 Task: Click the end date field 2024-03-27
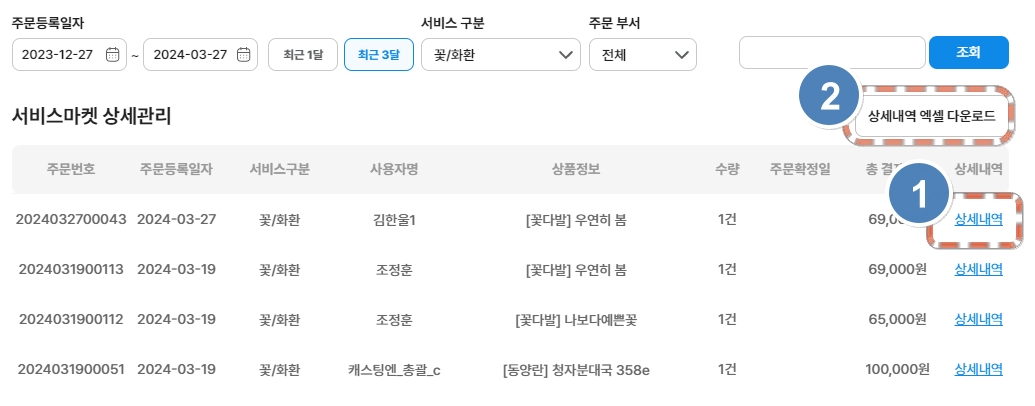(188, 54)
